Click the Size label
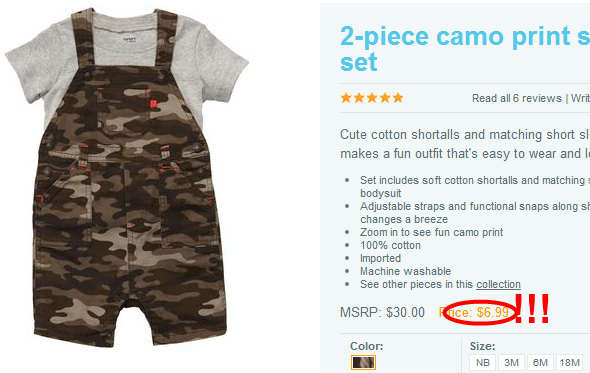Image resolution: width=590 pixels, height=373 pixels. pyautogui.click(x=482, y=346)
